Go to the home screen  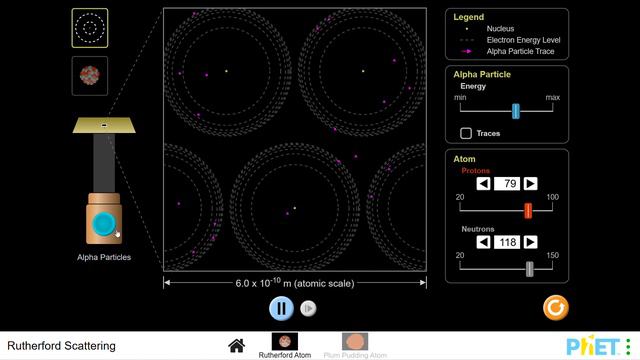237,346
